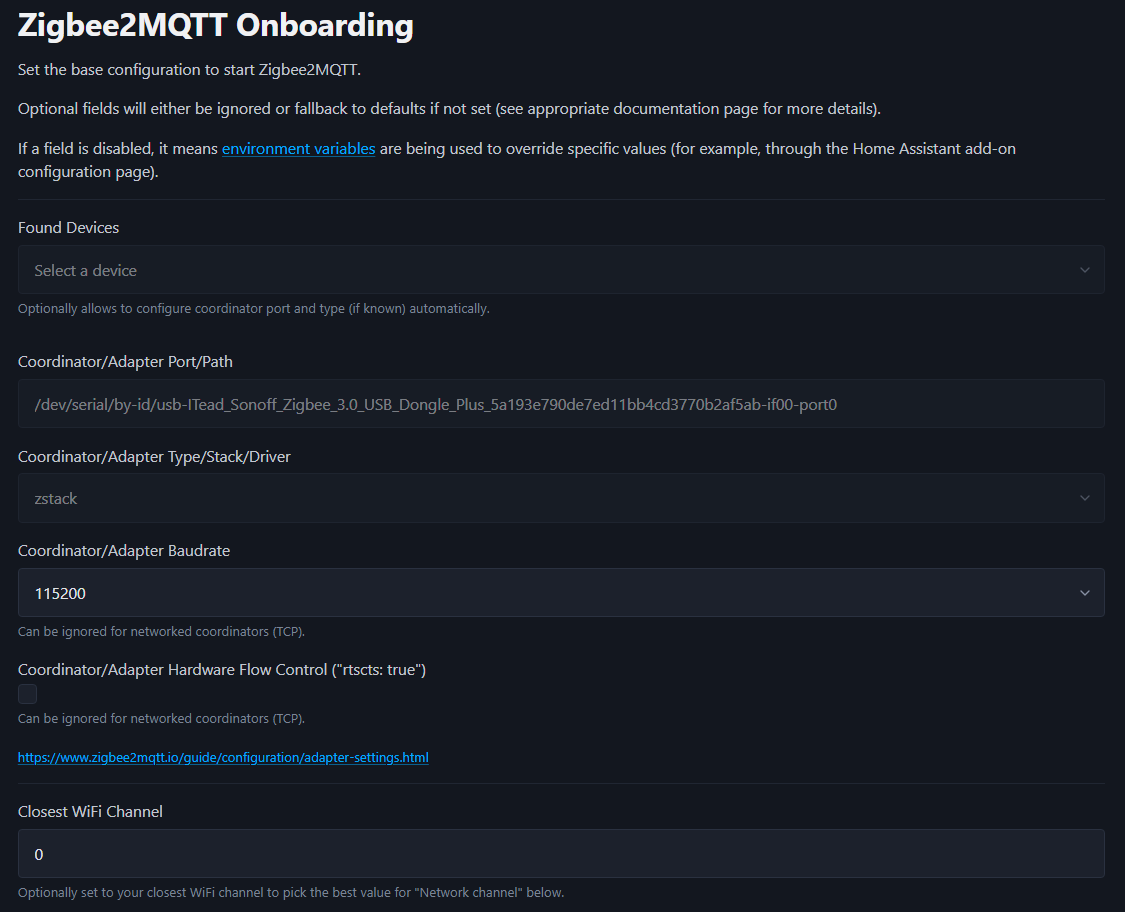Click the Zigbee2MQTT Onboarding heading
1125x912 pixels.
pyautogui.click(x=216, y=25)
